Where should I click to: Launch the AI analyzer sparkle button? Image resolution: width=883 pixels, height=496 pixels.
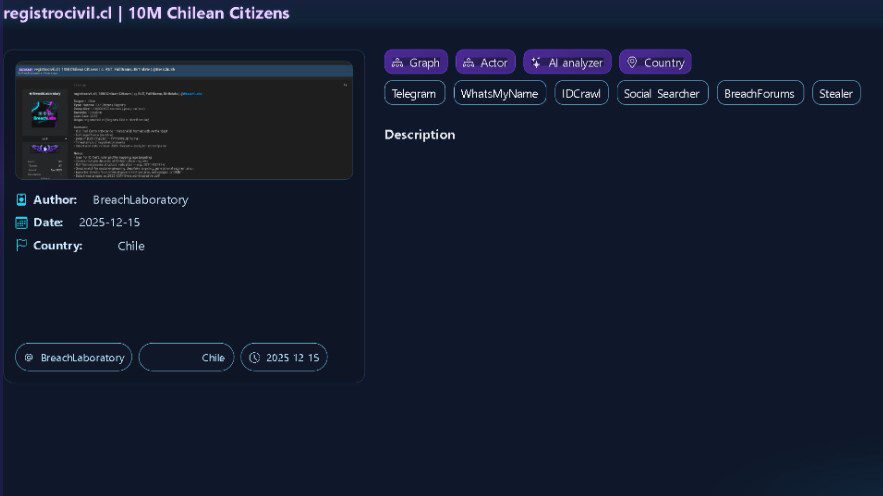[x=566, y=62]
